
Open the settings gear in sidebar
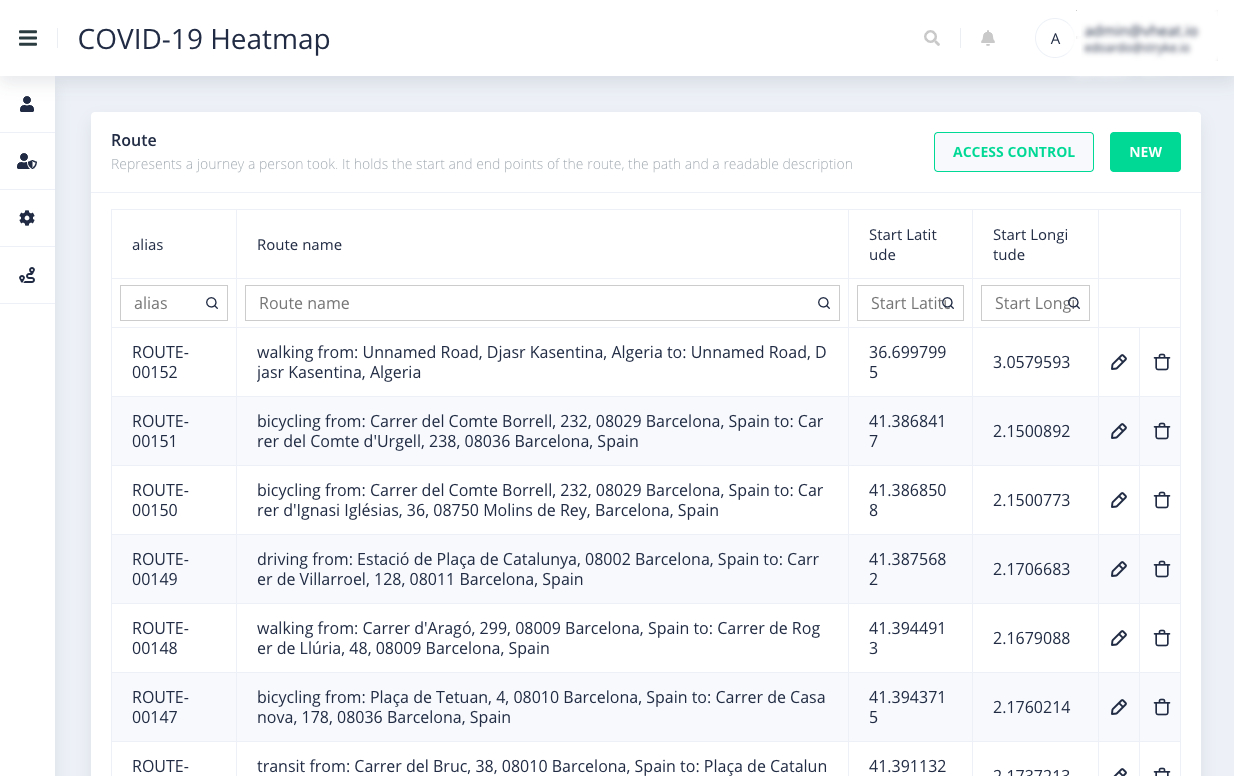click(x=27, y=218)
